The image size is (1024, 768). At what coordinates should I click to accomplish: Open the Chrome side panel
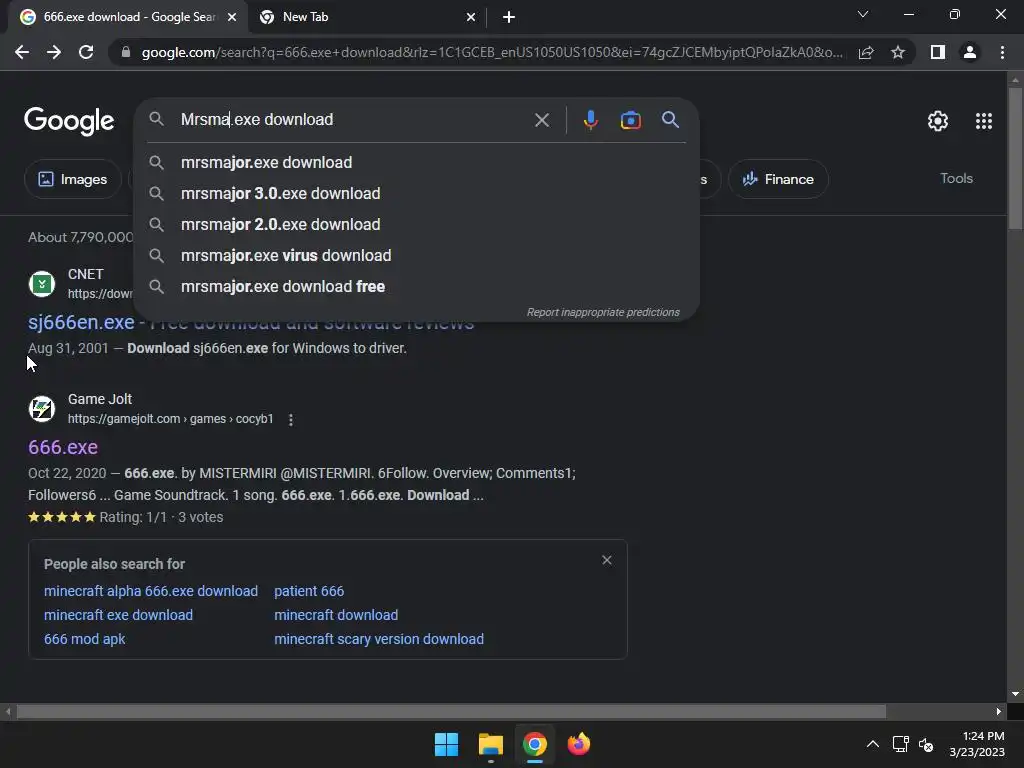coord(938,52)
